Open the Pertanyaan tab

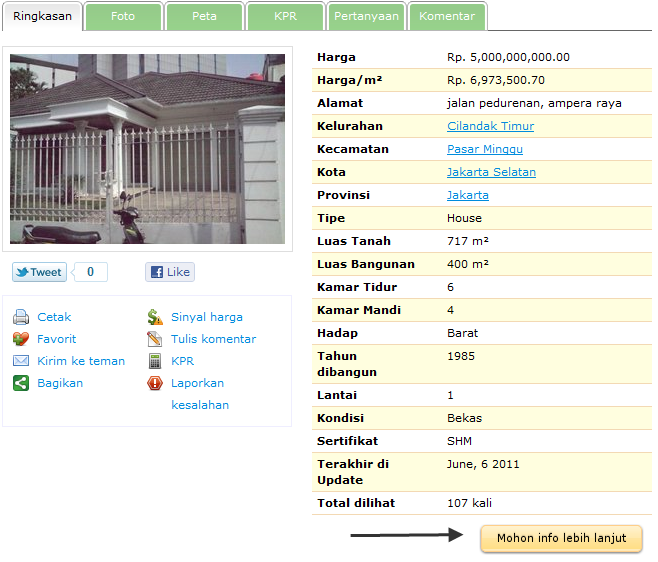pyautogui.click(x=366, y=16)
